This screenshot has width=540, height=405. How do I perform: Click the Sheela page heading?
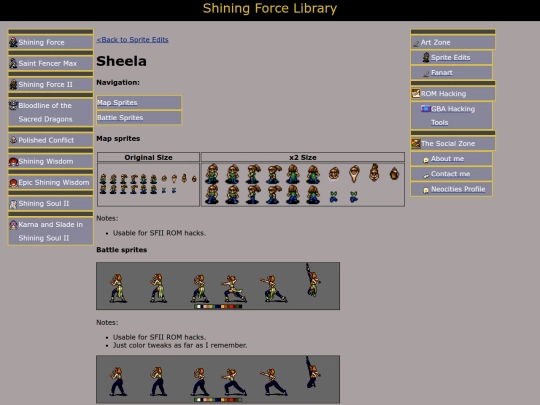pos(122,61)
